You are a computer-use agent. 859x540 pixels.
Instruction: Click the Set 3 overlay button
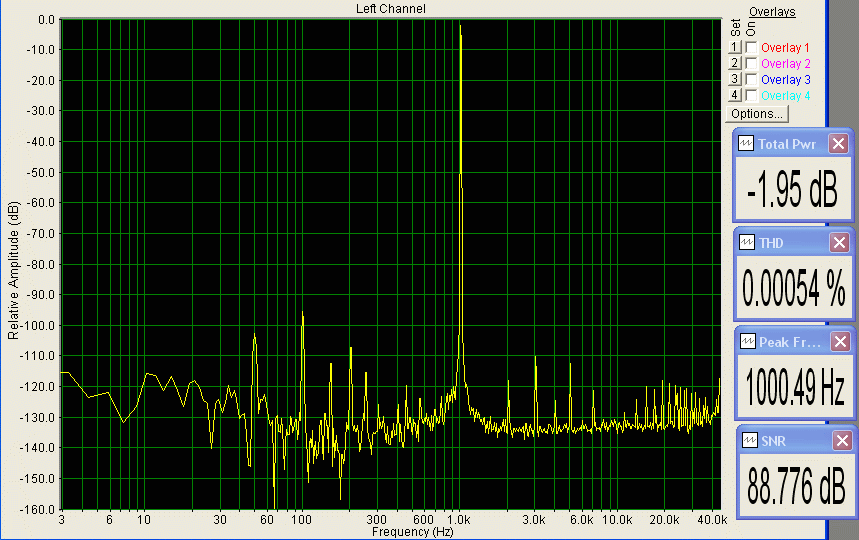point(735,79)
